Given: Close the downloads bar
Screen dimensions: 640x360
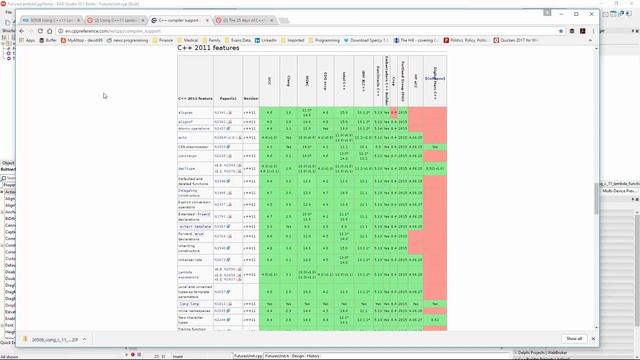Looking at the screenshot, I should tap(593, 339).
